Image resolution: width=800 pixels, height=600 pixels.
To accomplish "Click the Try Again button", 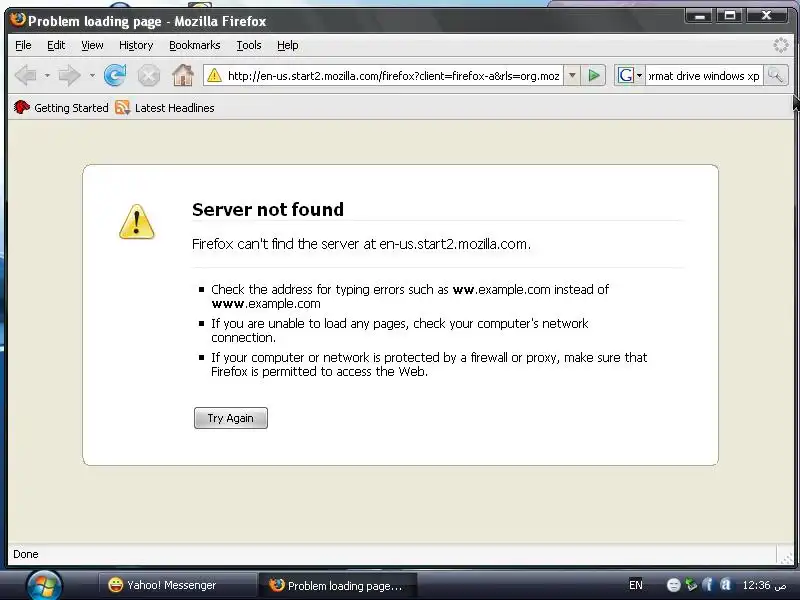I will [231, 418].
